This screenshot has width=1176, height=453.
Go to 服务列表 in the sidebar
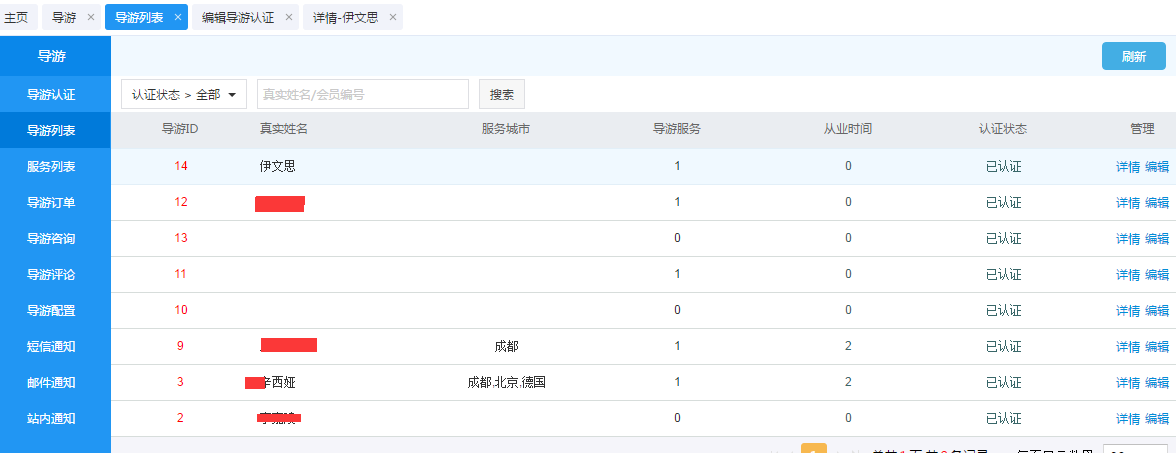(51, 167)
